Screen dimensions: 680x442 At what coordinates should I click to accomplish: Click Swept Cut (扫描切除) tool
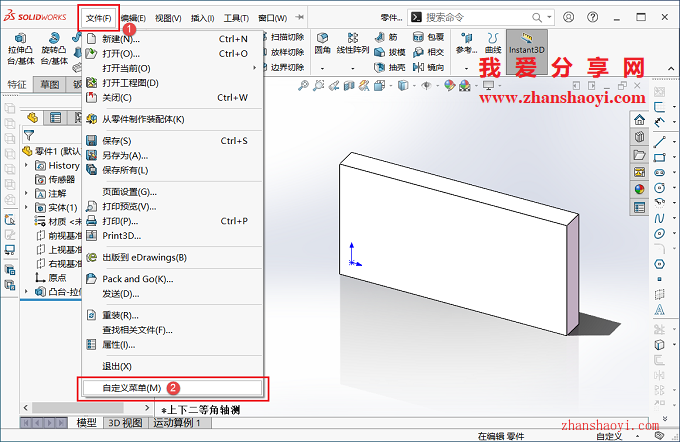point(284,37)
